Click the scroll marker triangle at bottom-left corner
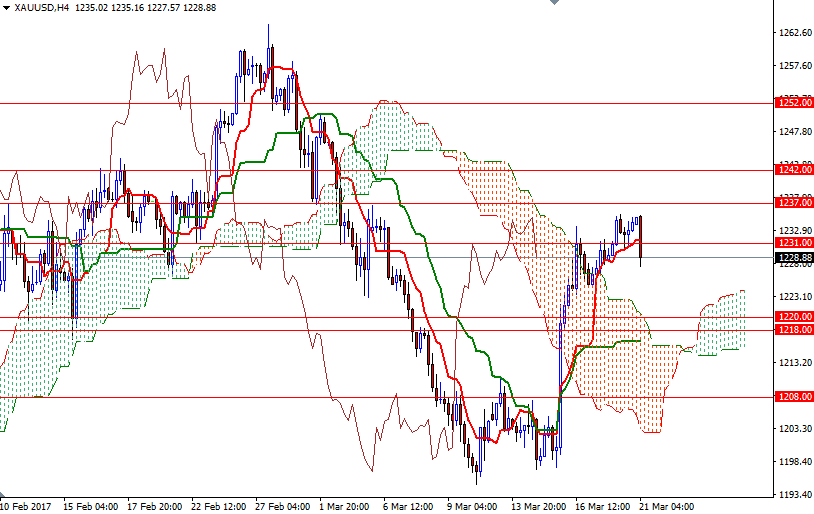The height and width of the screenshot is (514, 814). pos(3,495)
